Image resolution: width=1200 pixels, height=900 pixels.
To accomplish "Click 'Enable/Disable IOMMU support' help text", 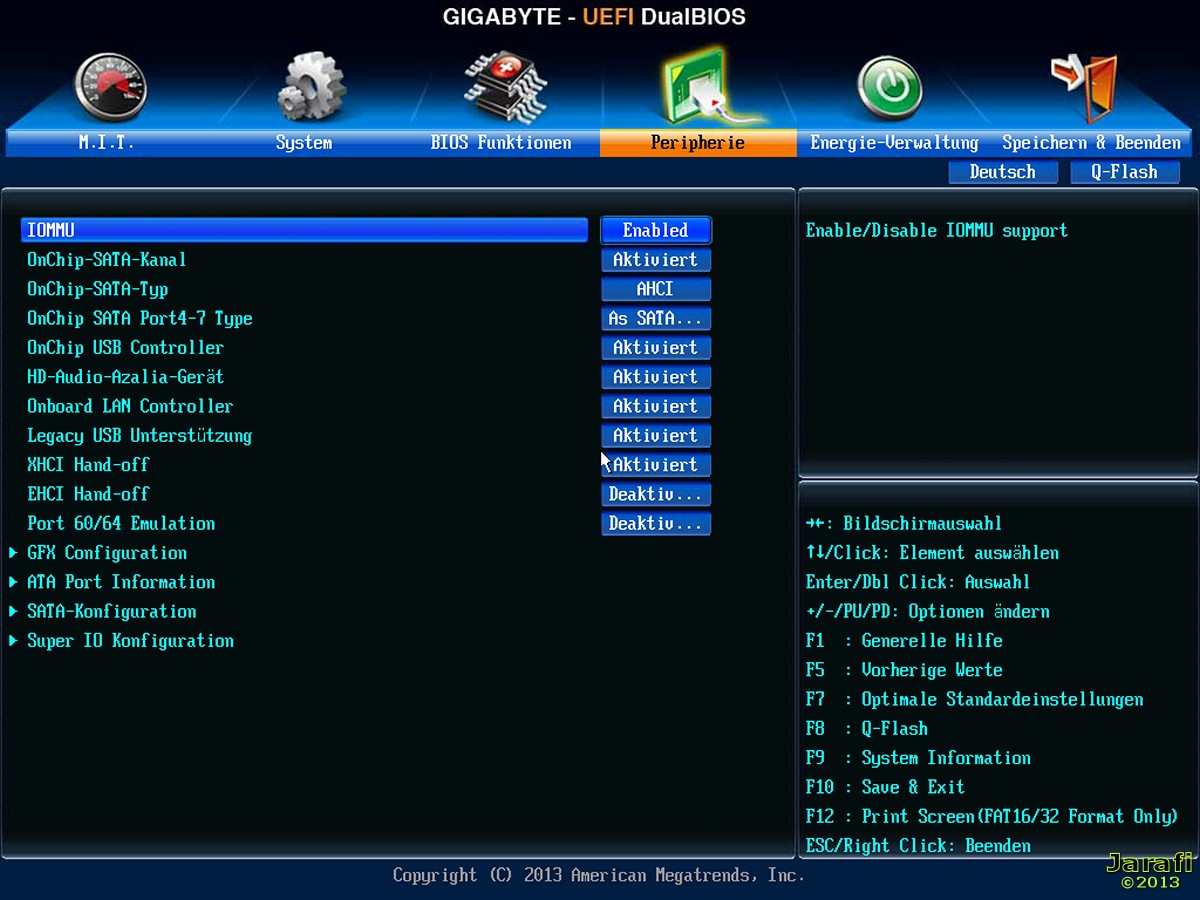I will click(x=937, y=231).
